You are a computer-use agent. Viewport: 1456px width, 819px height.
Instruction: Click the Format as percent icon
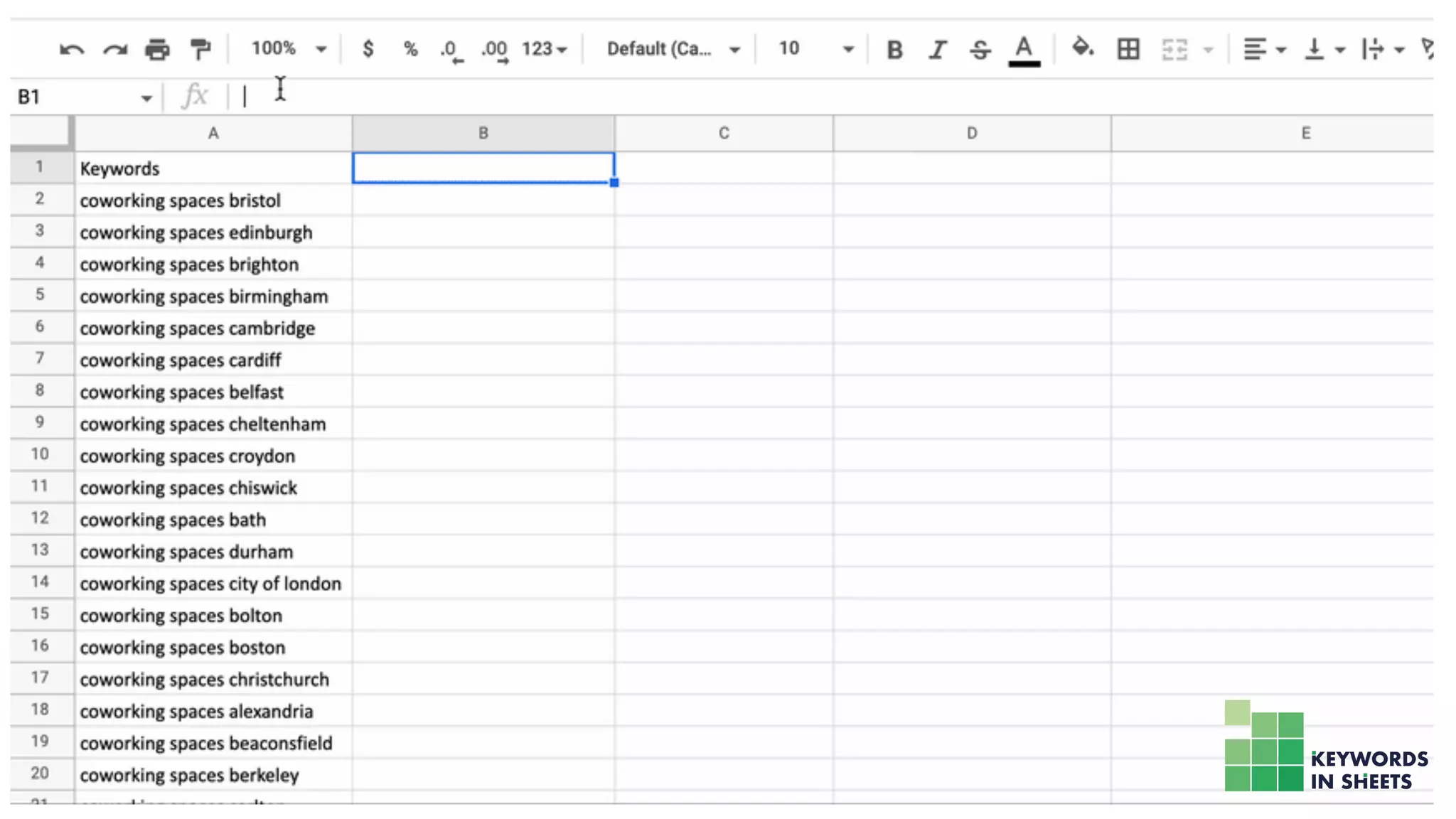410,49
